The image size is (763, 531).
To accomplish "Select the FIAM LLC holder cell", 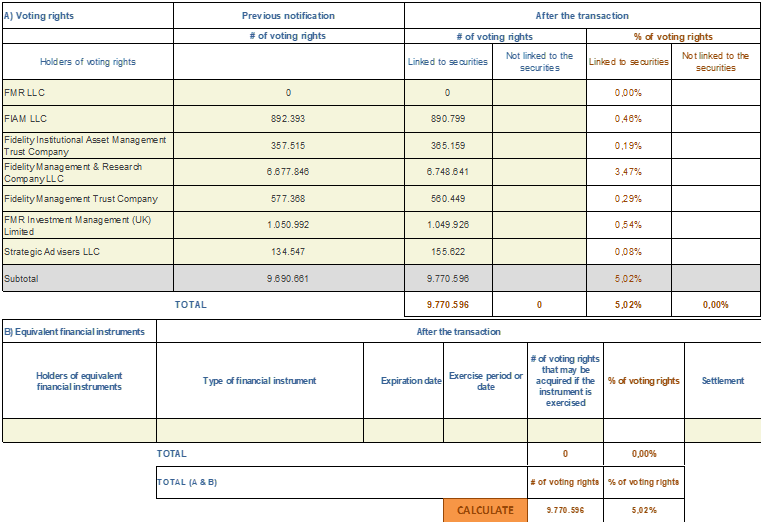I will pos(88,119).
